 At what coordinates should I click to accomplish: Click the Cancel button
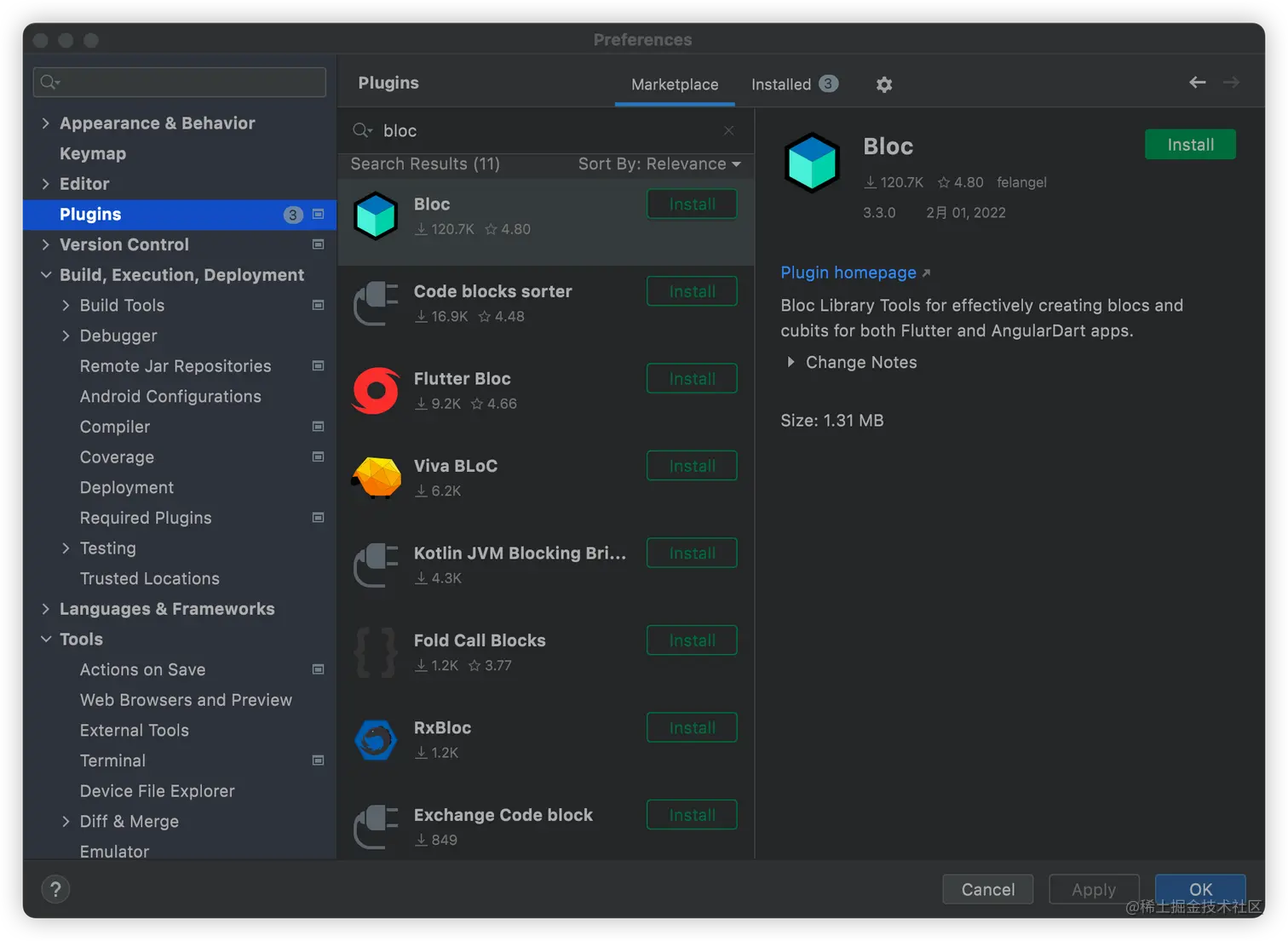[x=988, y=889]
